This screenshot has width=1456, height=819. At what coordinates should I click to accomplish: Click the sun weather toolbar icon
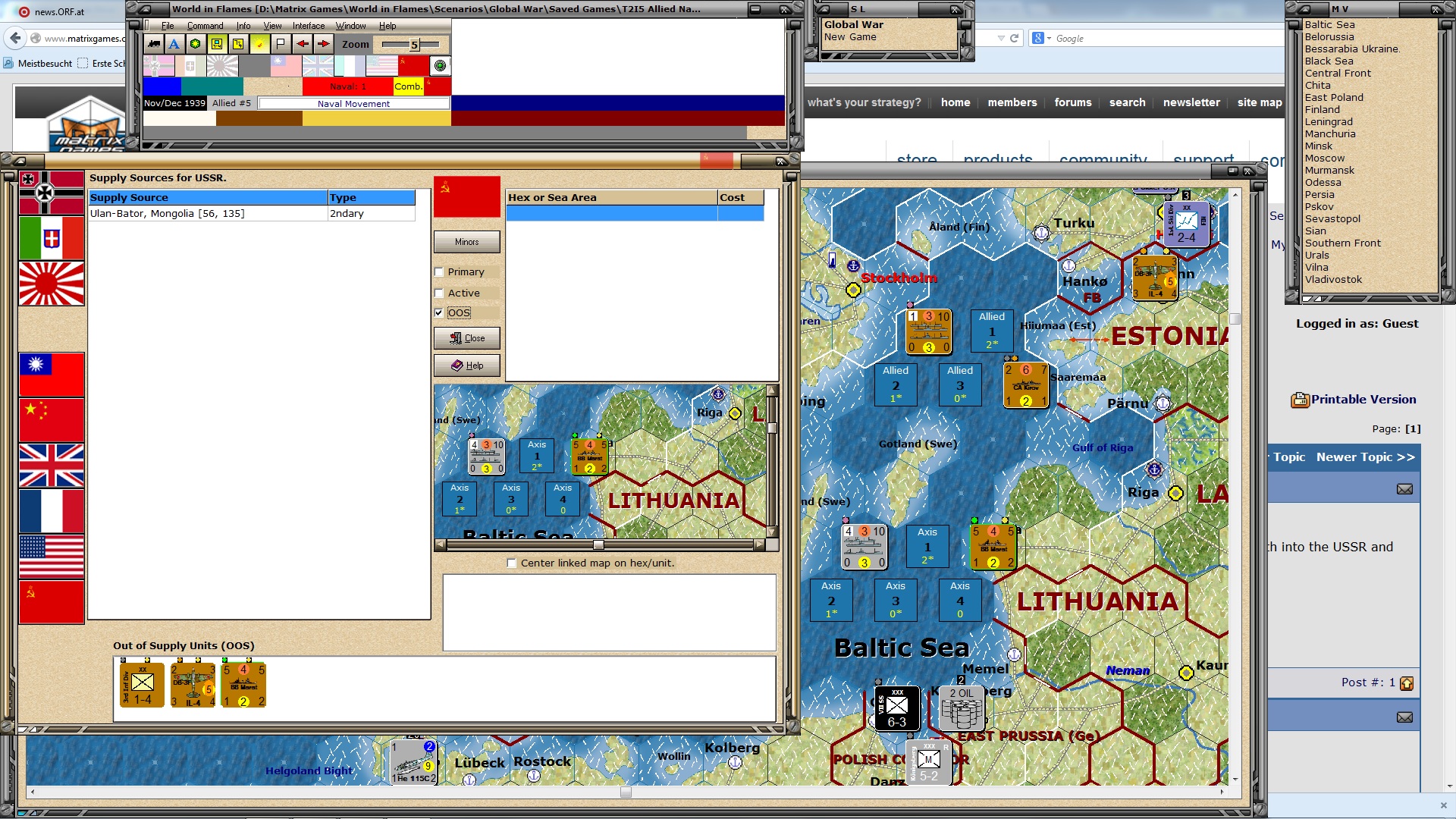(259, 44)
